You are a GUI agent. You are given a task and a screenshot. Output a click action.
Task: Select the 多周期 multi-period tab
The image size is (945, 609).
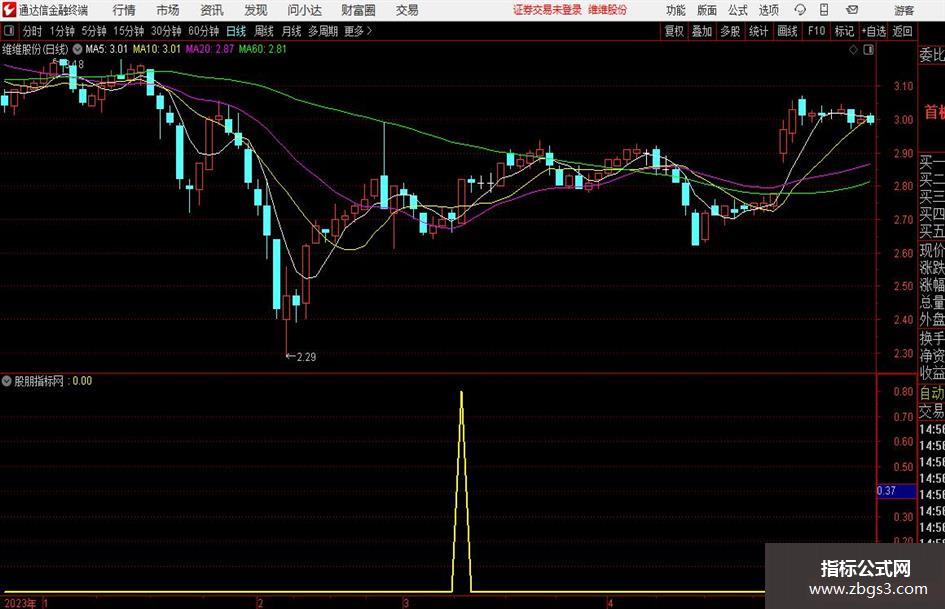(x=323, y=31)
